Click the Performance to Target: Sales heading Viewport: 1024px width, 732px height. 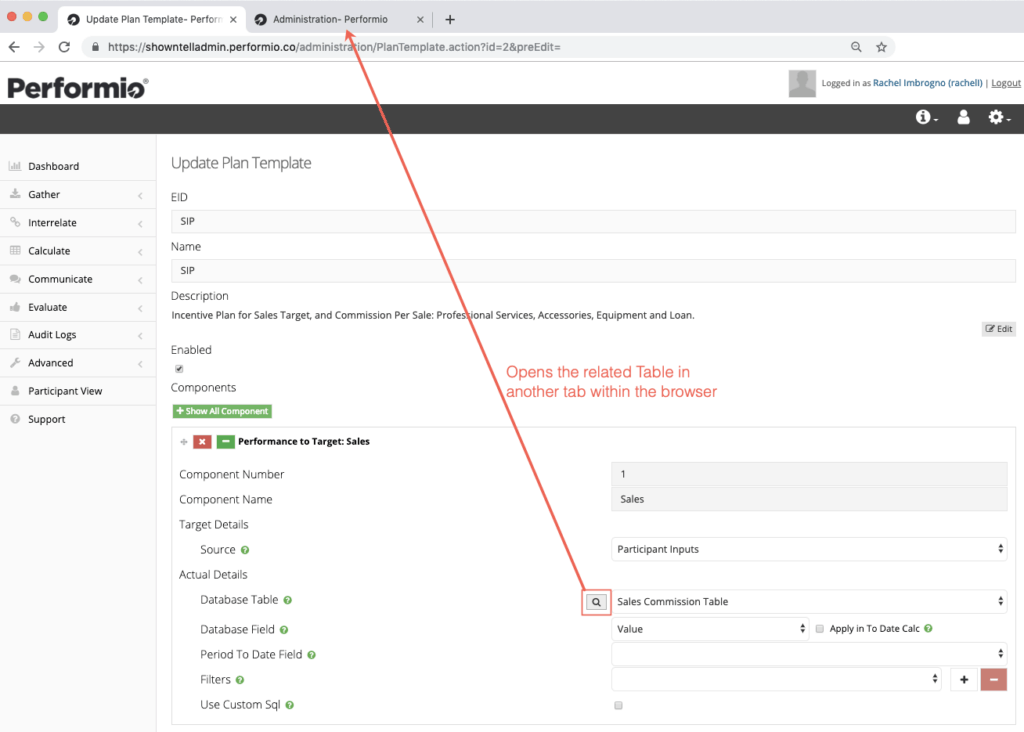tap(304, 442)
